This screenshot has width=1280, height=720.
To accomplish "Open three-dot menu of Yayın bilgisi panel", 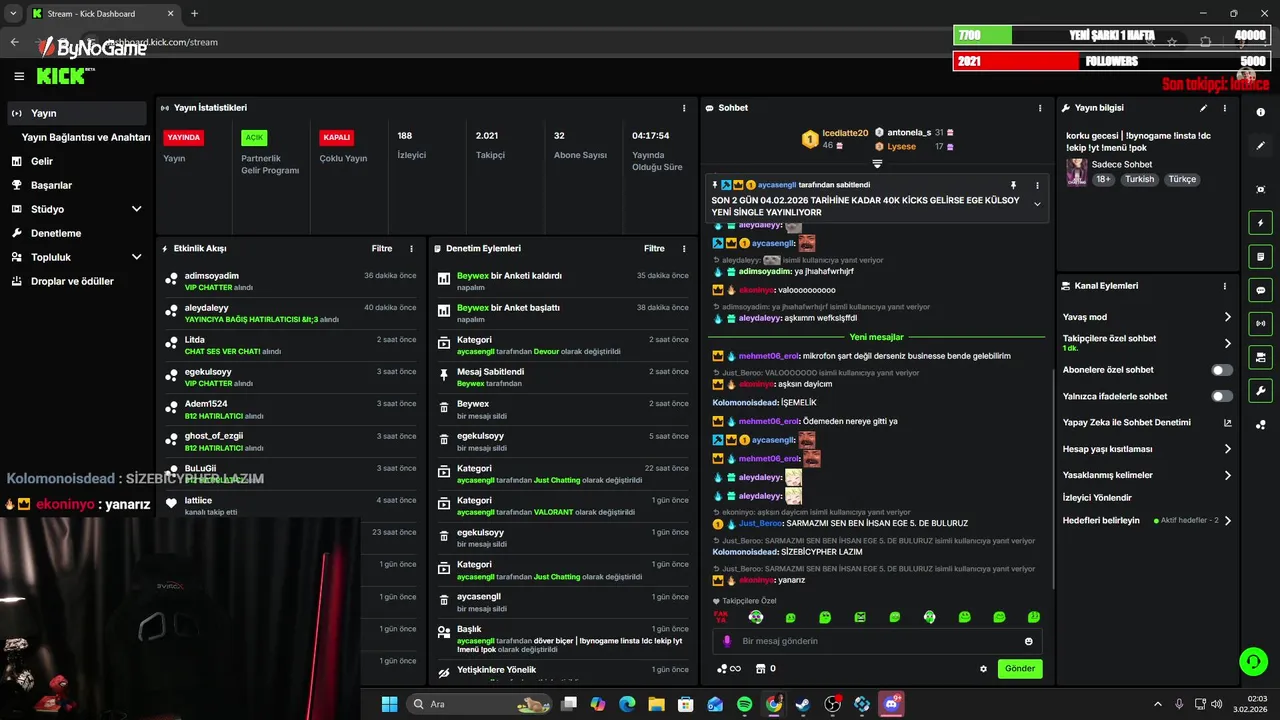I will point(1227,108).
